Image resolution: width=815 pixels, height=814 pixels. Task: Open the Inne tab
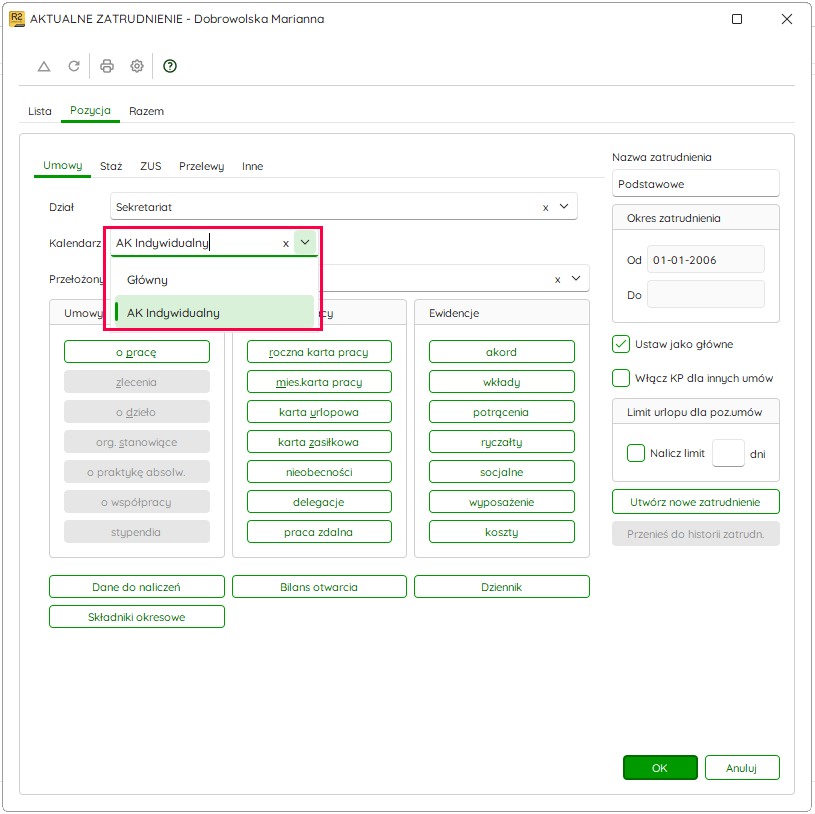[253, 166]
